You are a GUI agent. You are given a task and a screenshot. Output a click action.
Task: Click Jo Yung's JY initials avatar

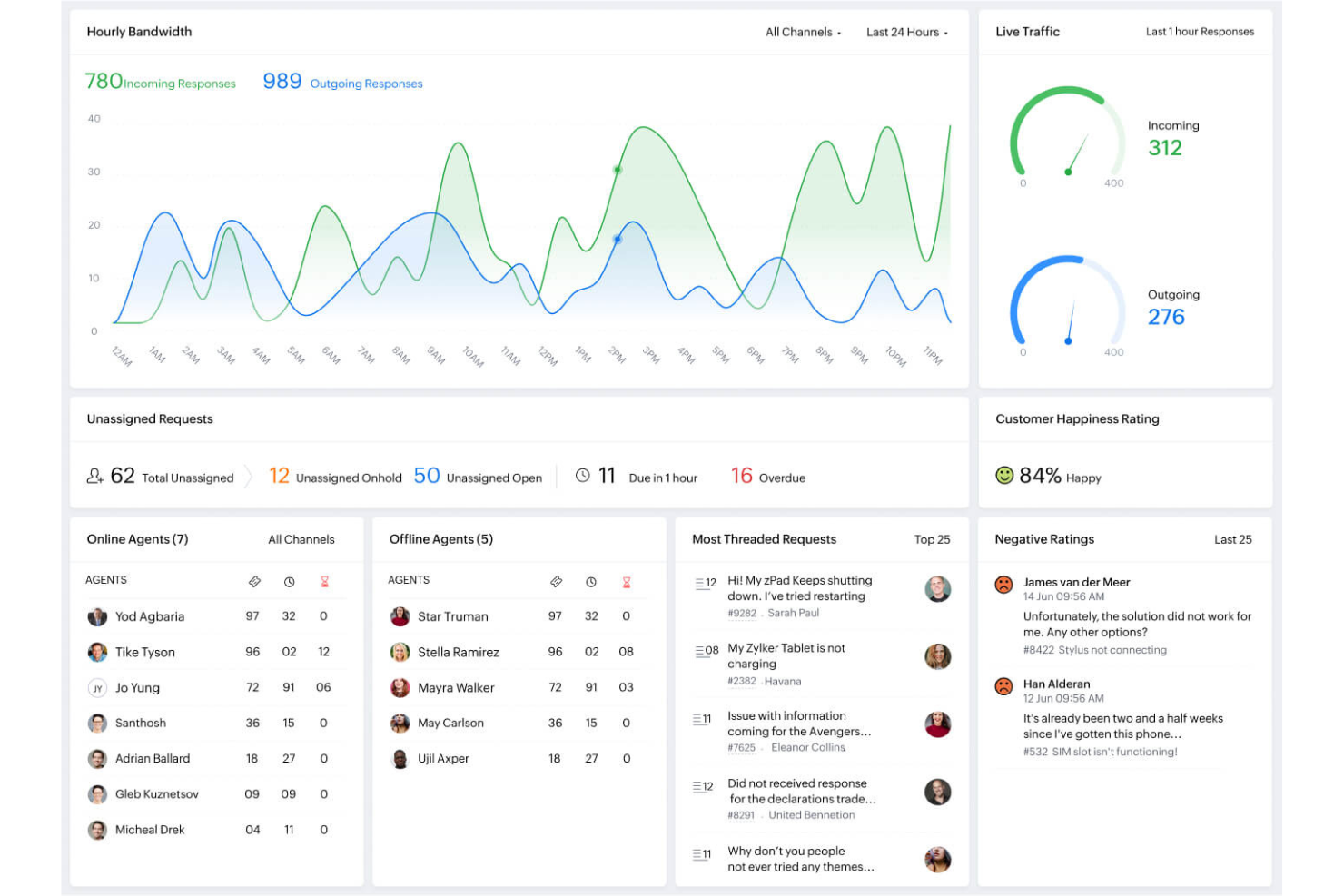click(97, 688)
